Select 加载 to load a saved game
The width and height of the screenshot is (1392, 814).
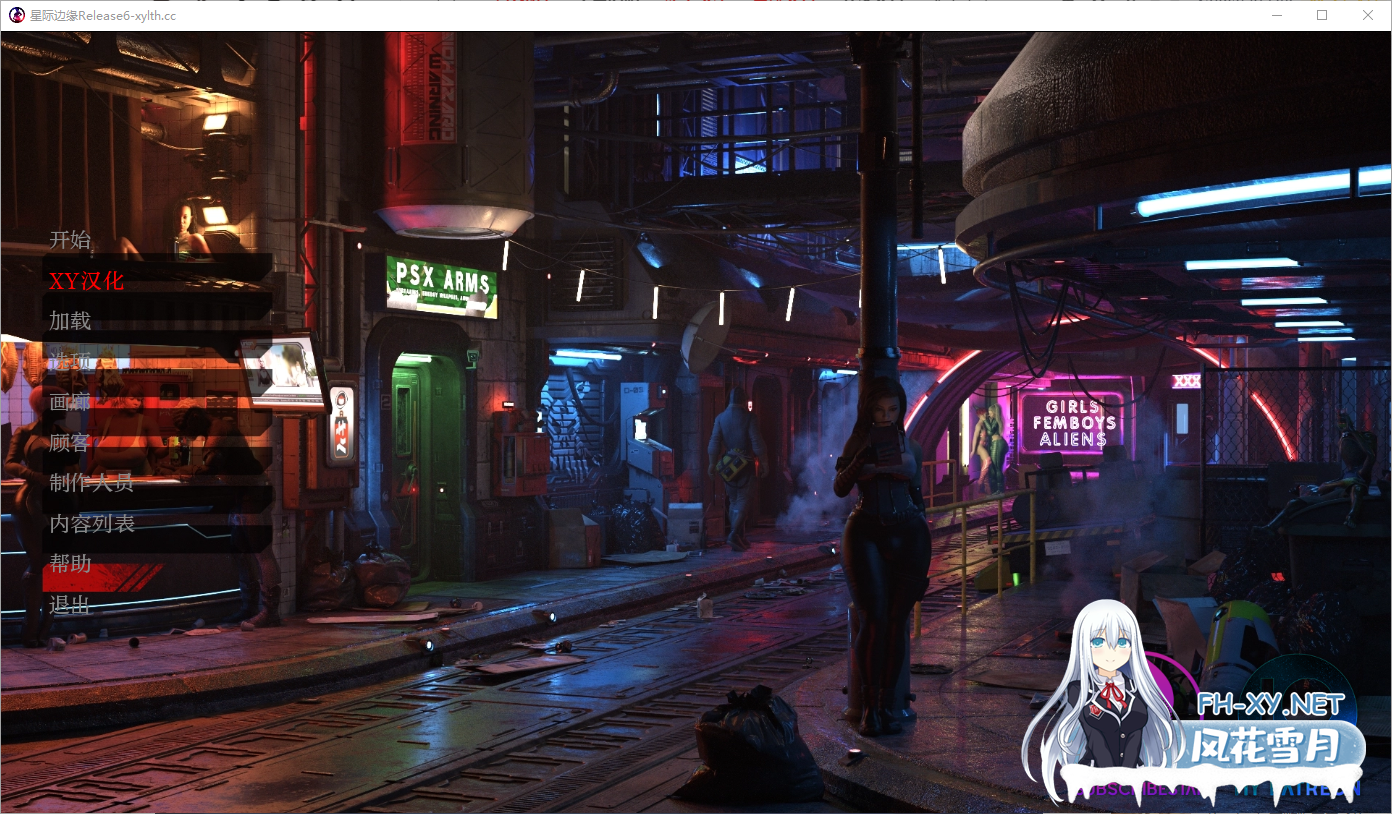tap(68, 321)
